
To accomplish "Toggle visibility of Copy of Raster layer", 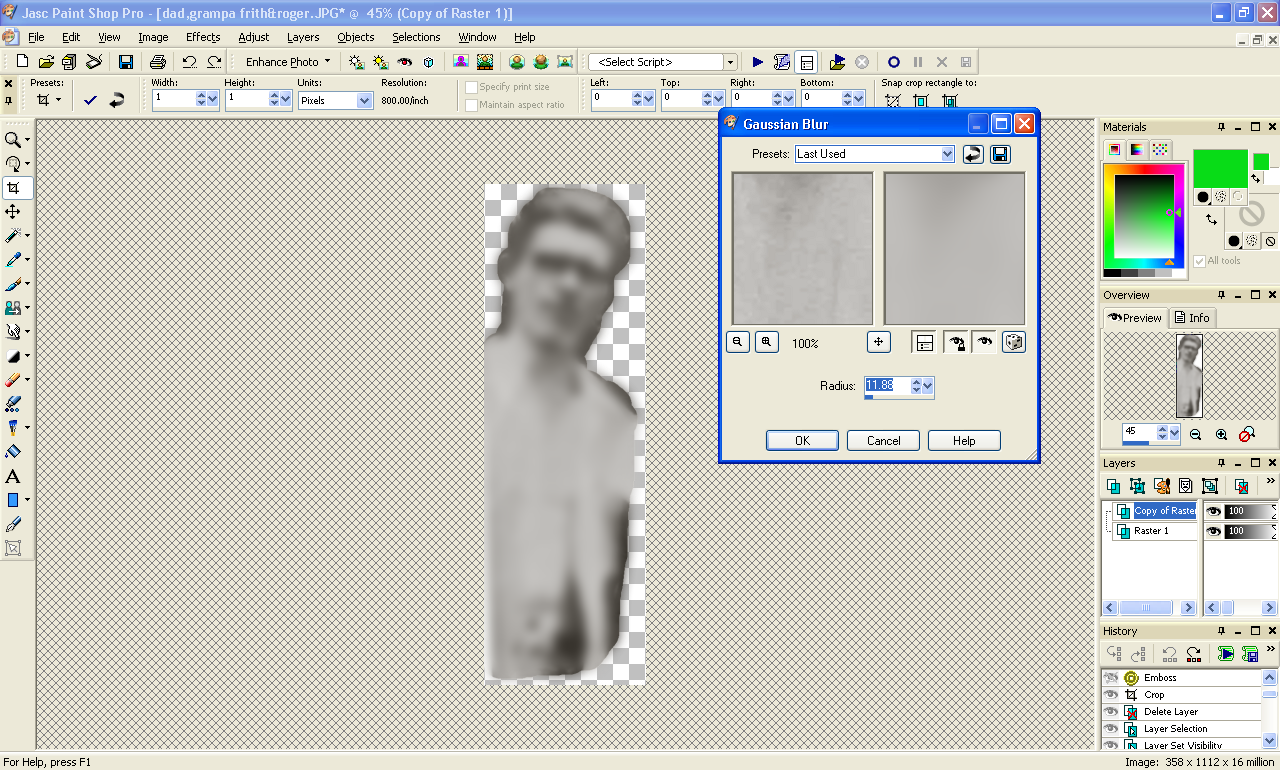I will pos(1213,511).
